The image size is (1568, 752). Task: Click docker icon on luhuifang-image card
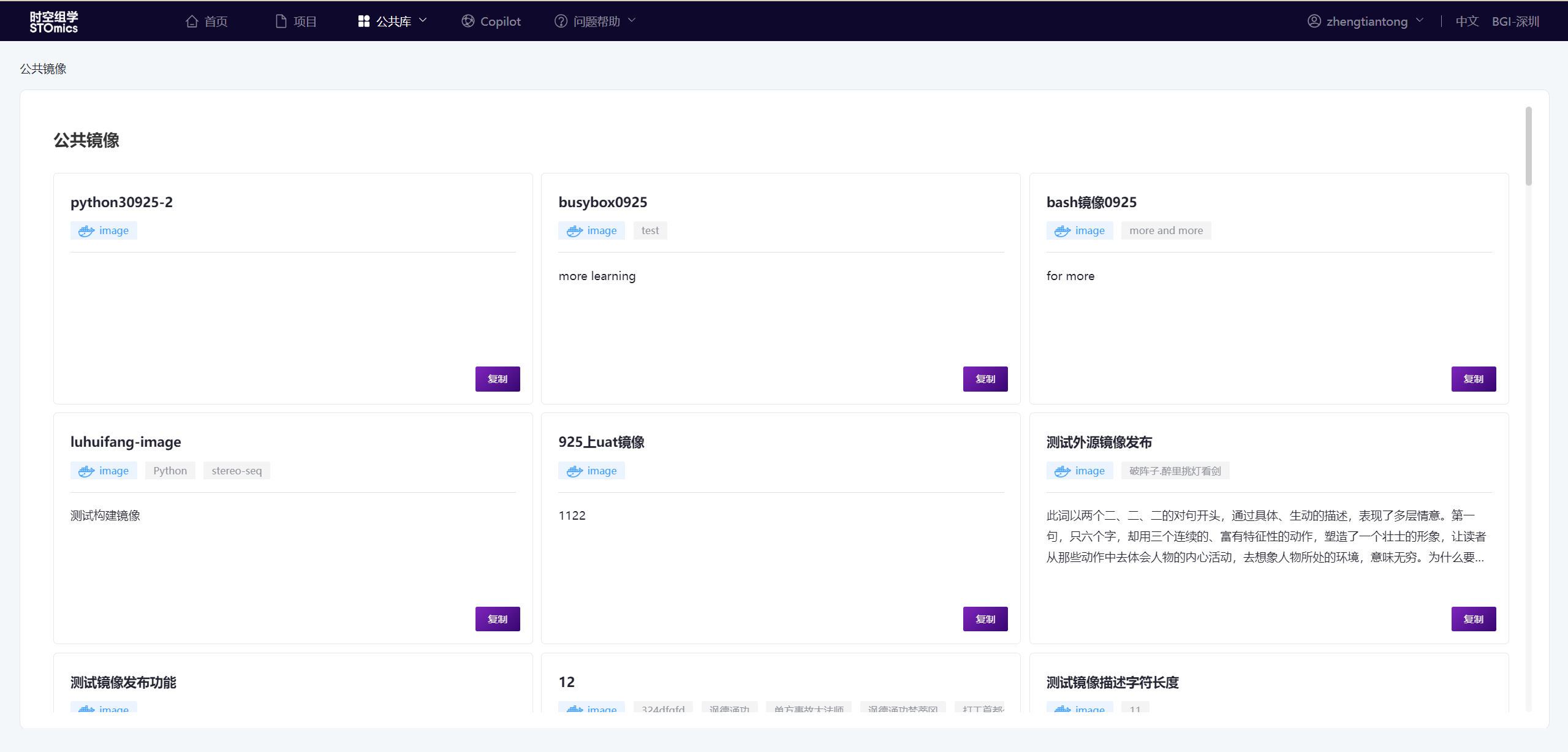[86, 471]
